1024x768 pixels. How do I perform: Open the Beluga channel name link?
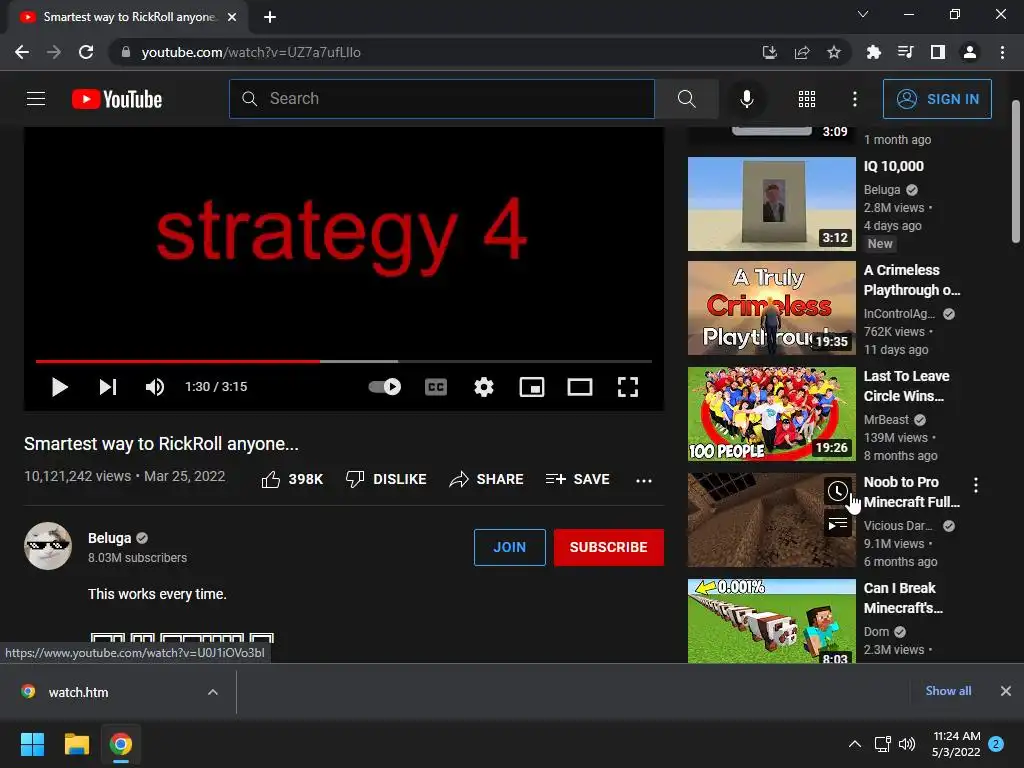[x=109, y=538]
